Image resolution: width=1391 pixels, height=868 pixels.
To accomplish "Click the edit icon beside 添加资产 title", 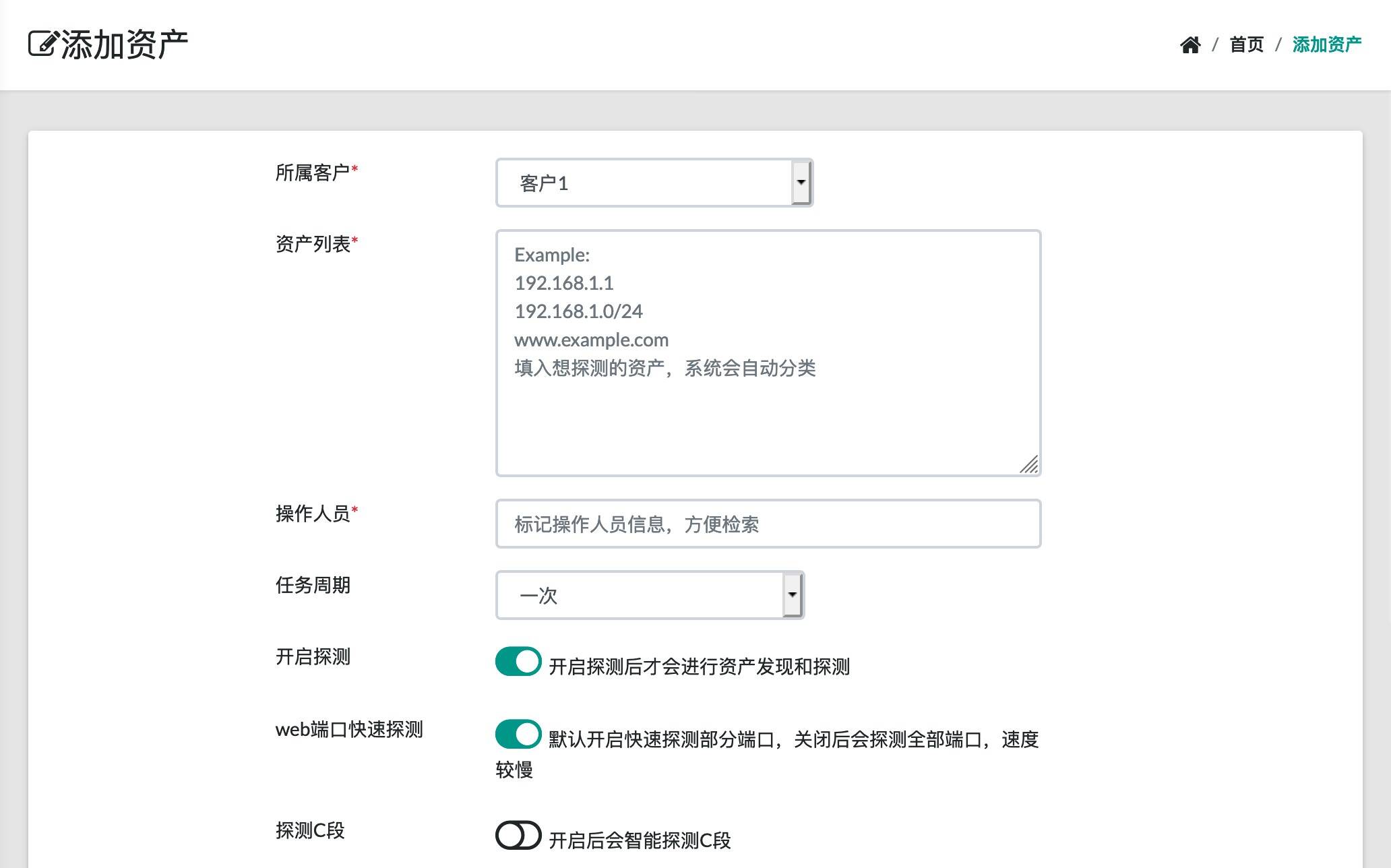I will [43, 44].
